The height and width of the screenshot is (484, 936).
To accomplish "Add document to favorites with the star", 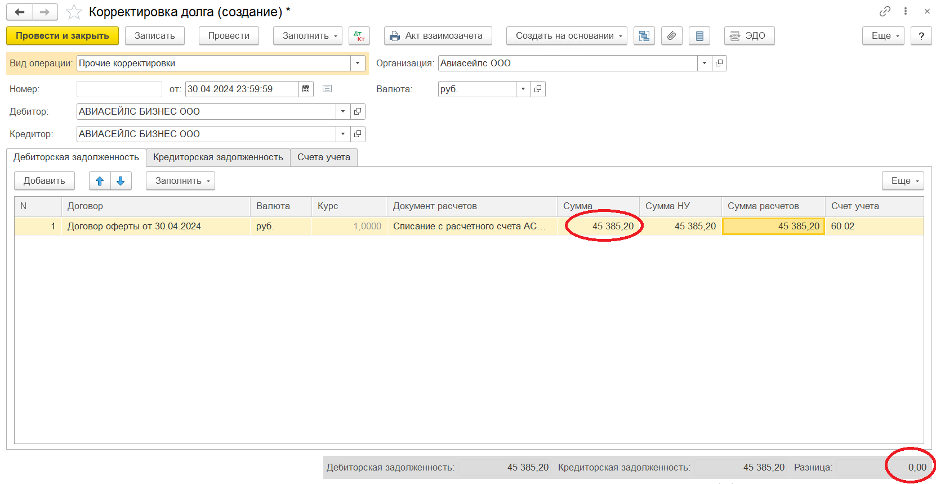I will click(73, 12).
